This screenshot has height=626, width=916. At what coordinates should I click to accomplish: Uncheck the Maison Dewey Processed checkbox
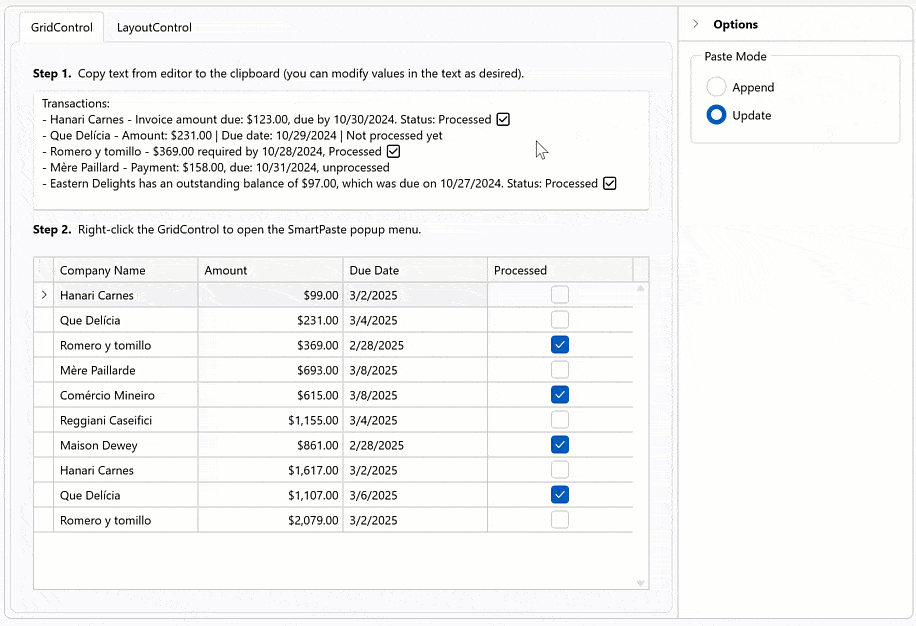click(559, 445)
